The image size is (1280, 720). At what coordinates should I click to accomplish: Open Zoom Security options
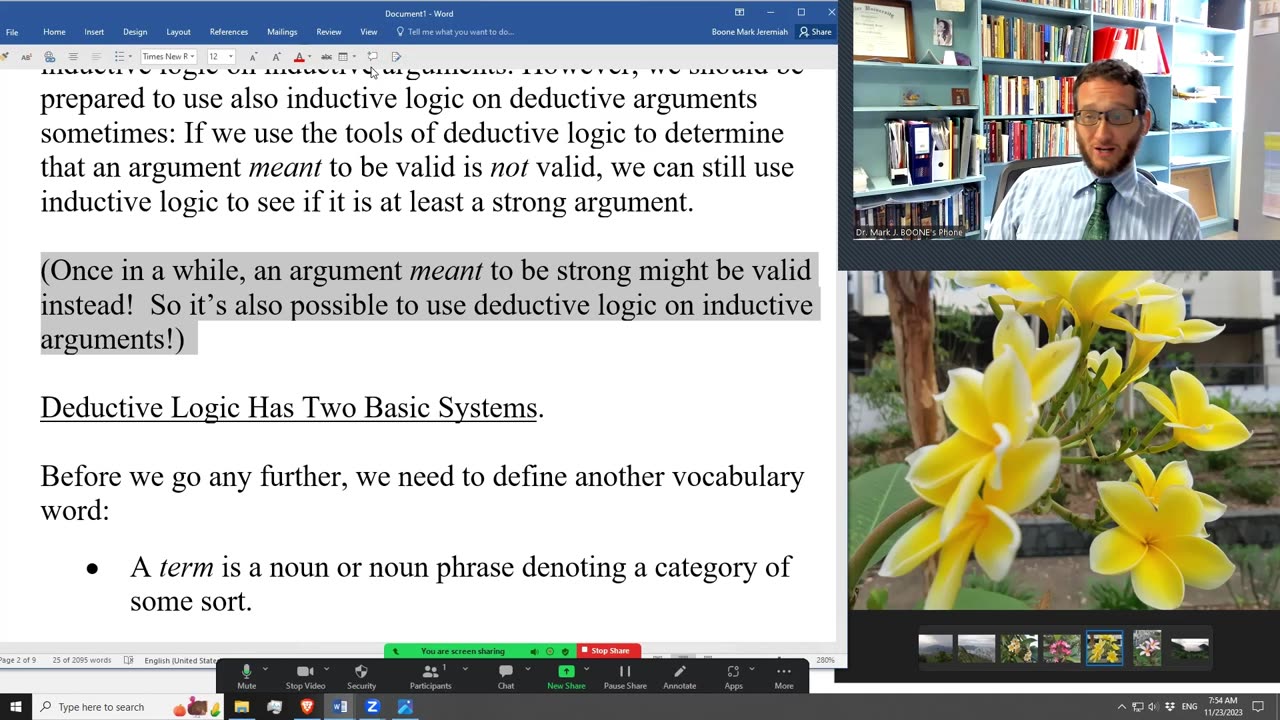coord(361,677)
